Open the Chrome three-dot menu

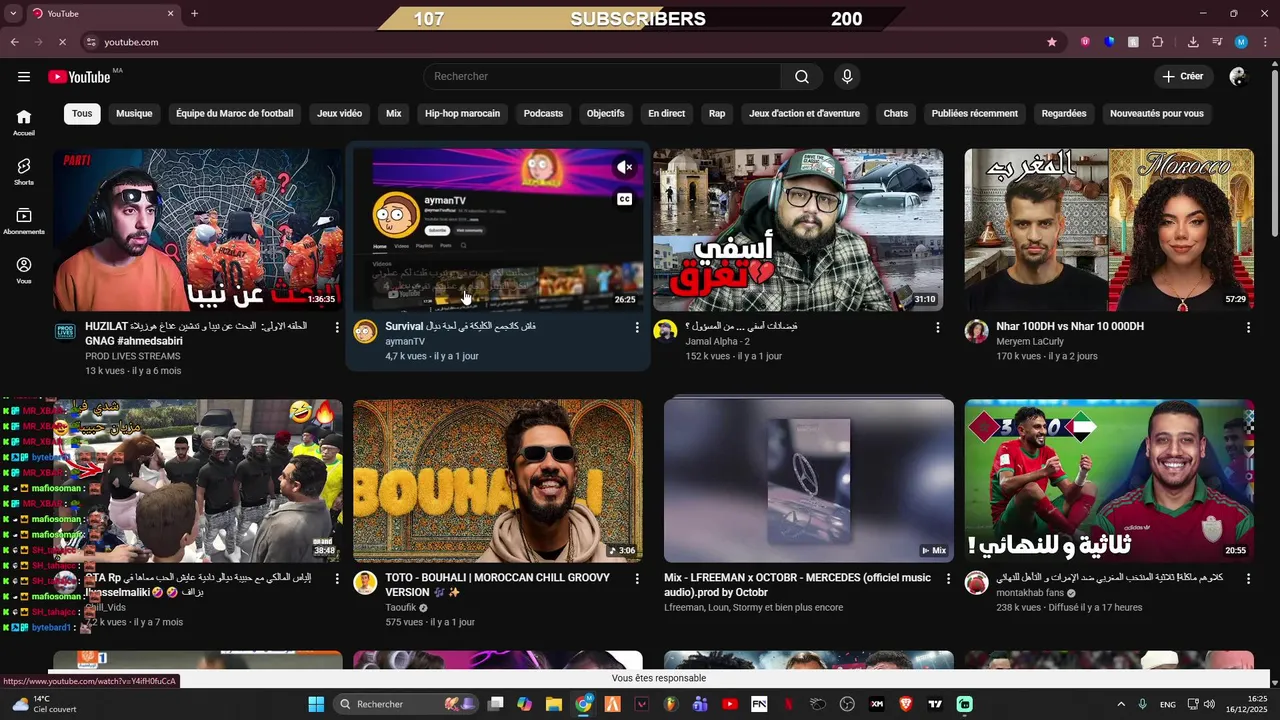click(x=1265, y=42)
